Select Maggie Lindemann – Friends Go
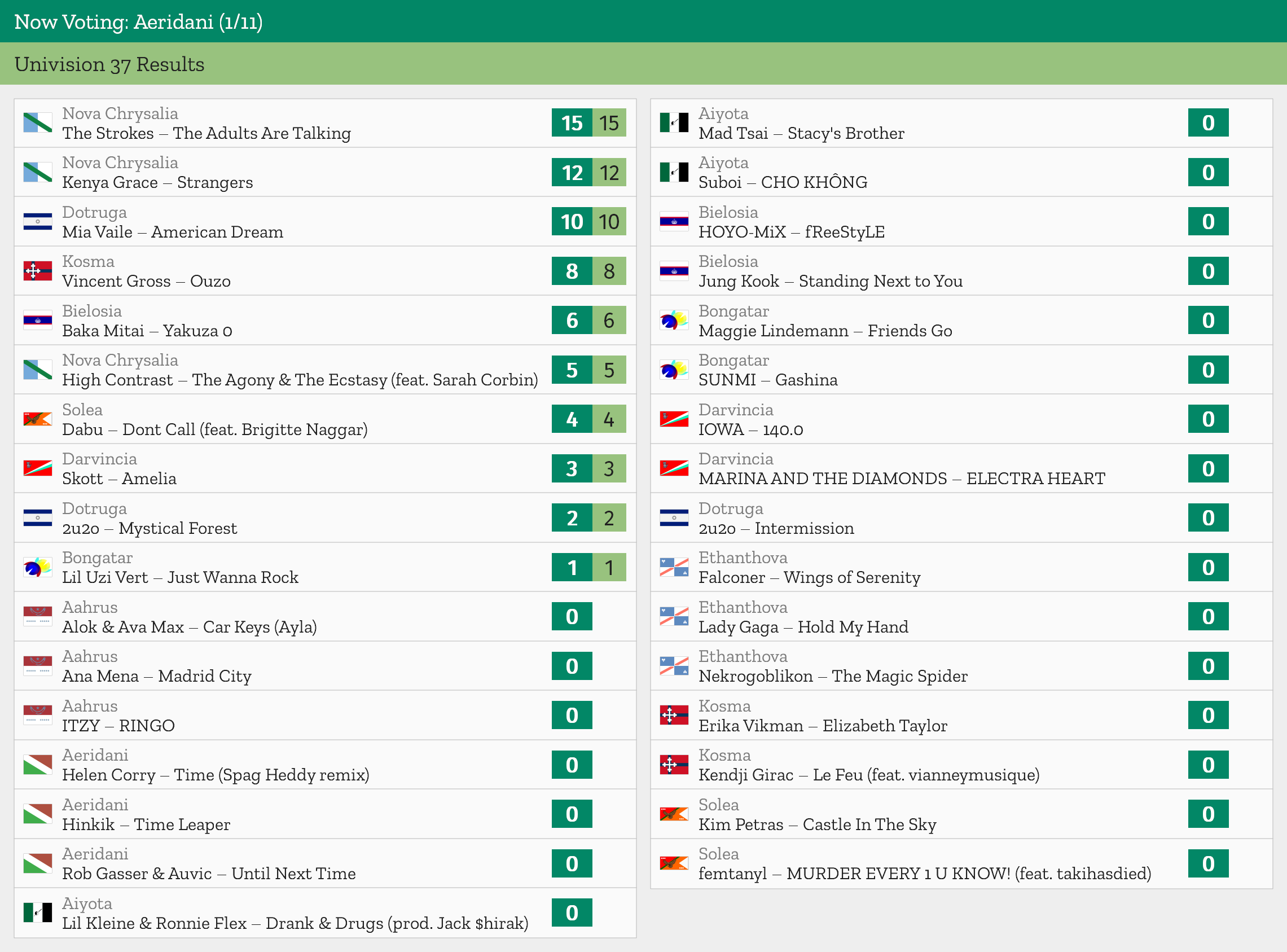This screenshot has width=1287, height=952. click(825, 331)
